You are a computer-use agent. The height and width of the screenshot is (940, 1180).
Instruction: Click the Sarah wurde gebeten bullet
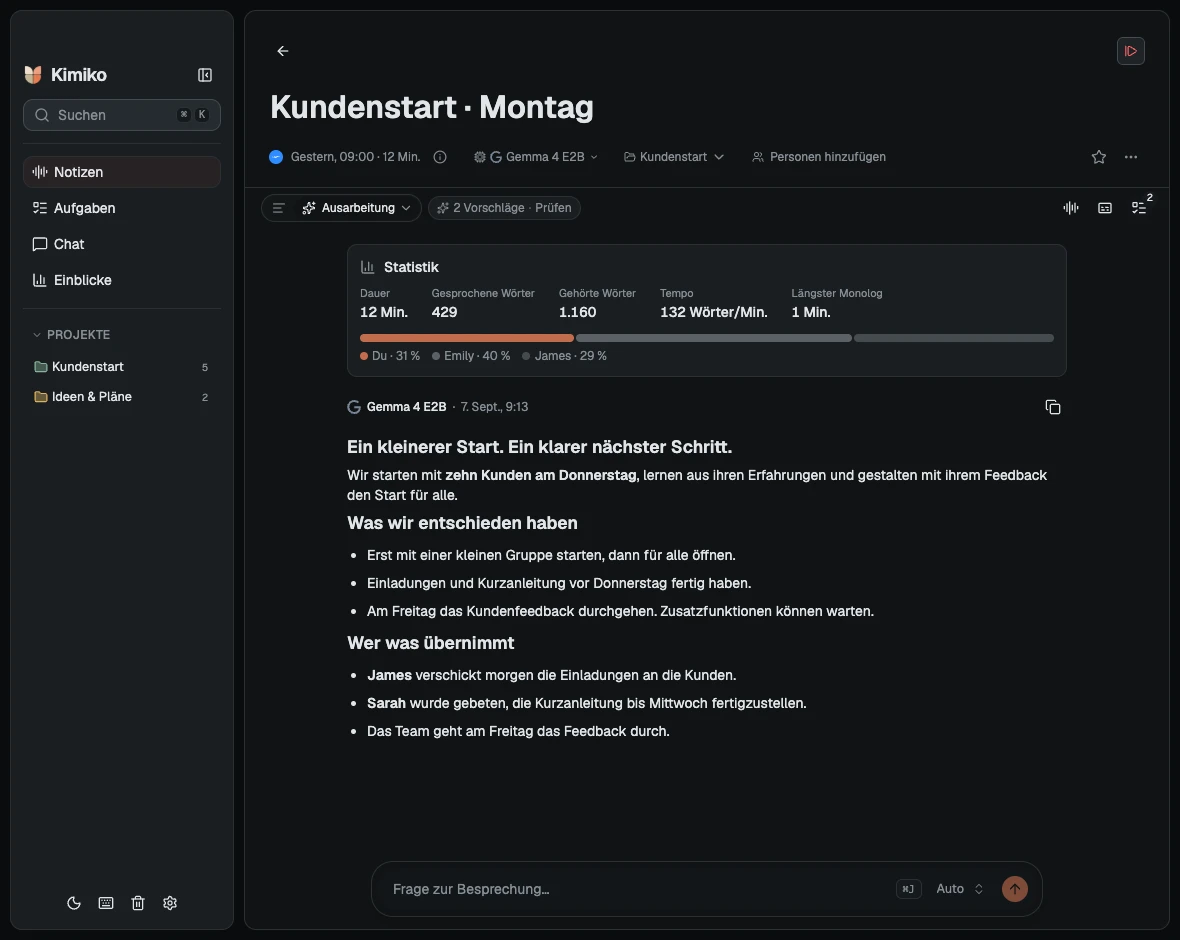(x=586, y=703)
